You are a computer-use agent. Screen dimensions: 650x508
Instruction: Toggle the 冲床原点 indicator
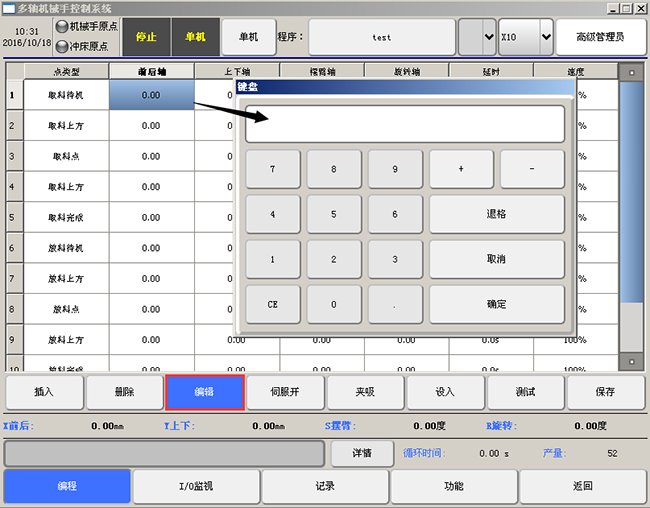tap(88, 46)
